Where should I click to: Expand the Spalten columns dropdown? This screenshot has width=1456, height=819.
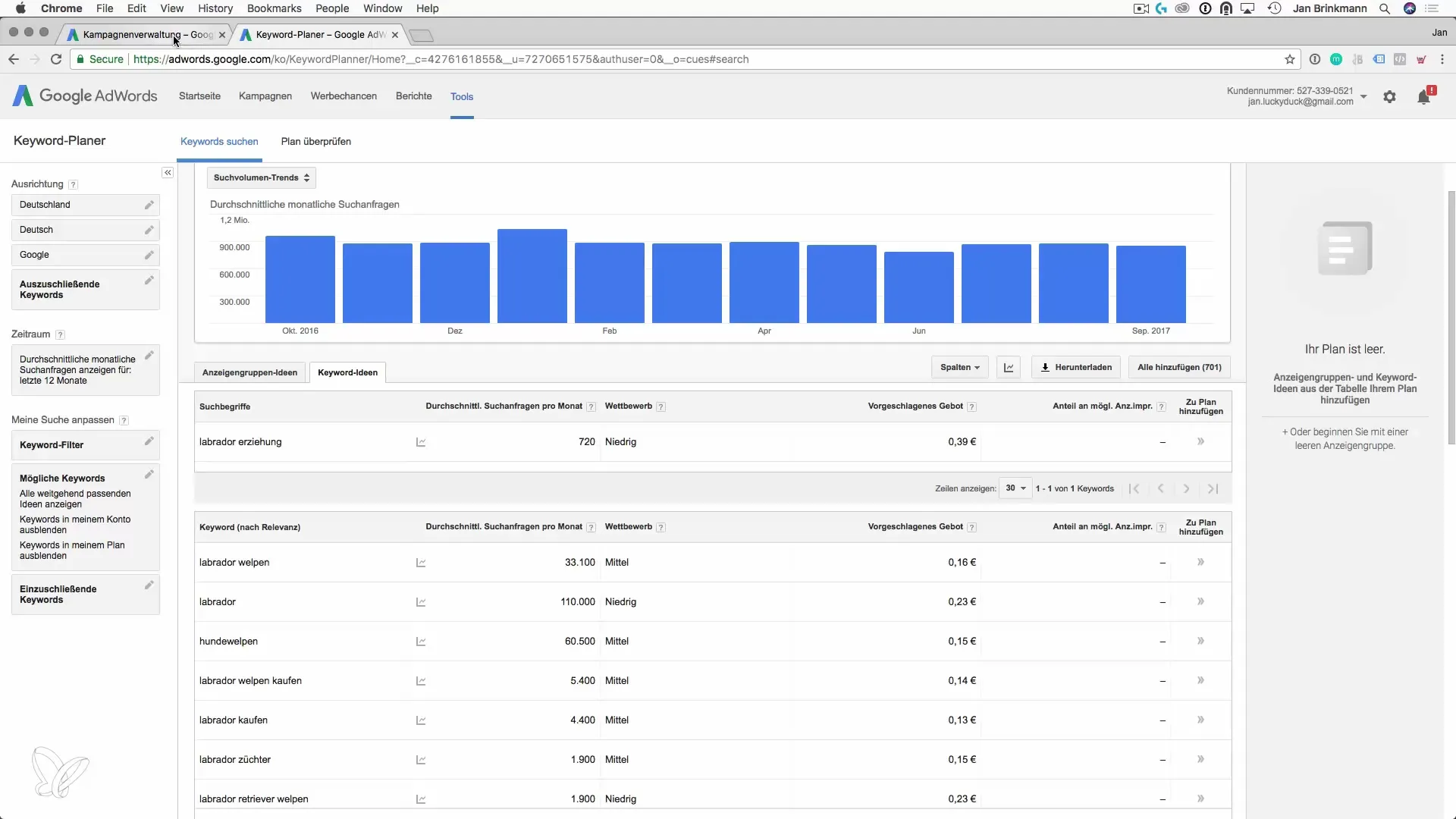(x=959, y=368)
